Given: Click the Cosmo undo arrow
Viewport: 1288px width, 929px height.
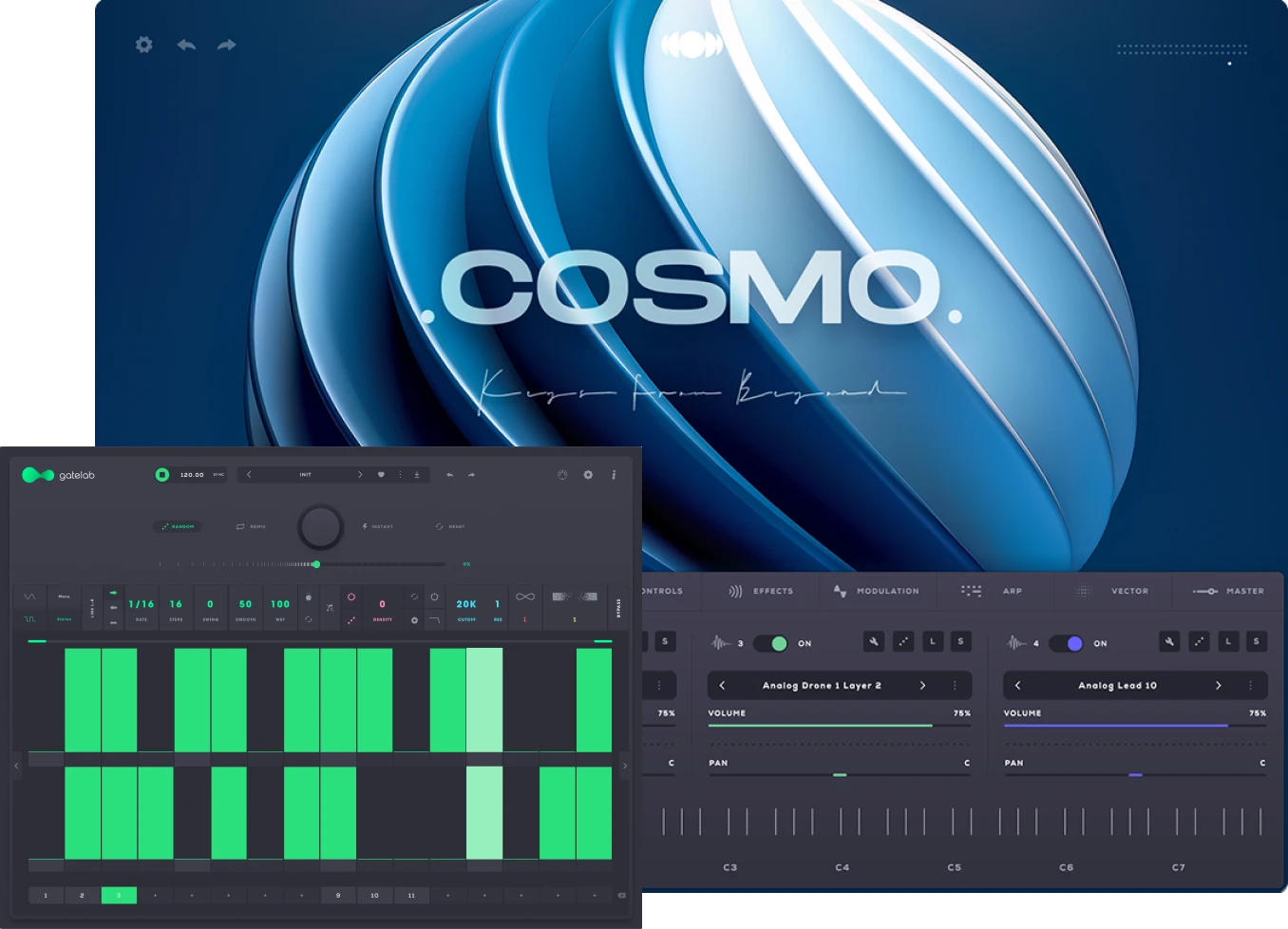Looking at the screenshot, I should click(186, 45).
